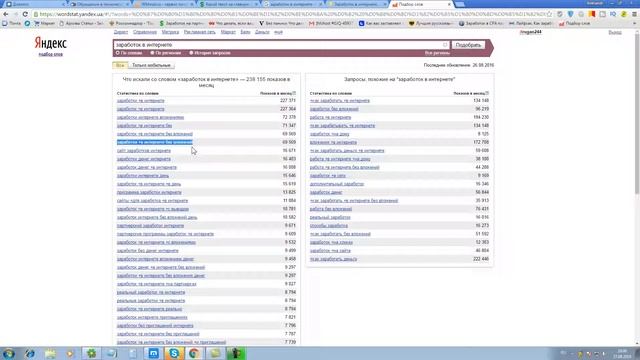Image resolution: width=640 pixels, height=360 pixels.
Task: Open the 'дополнительный заработок' similar query link
Action: tap(337, 184)
